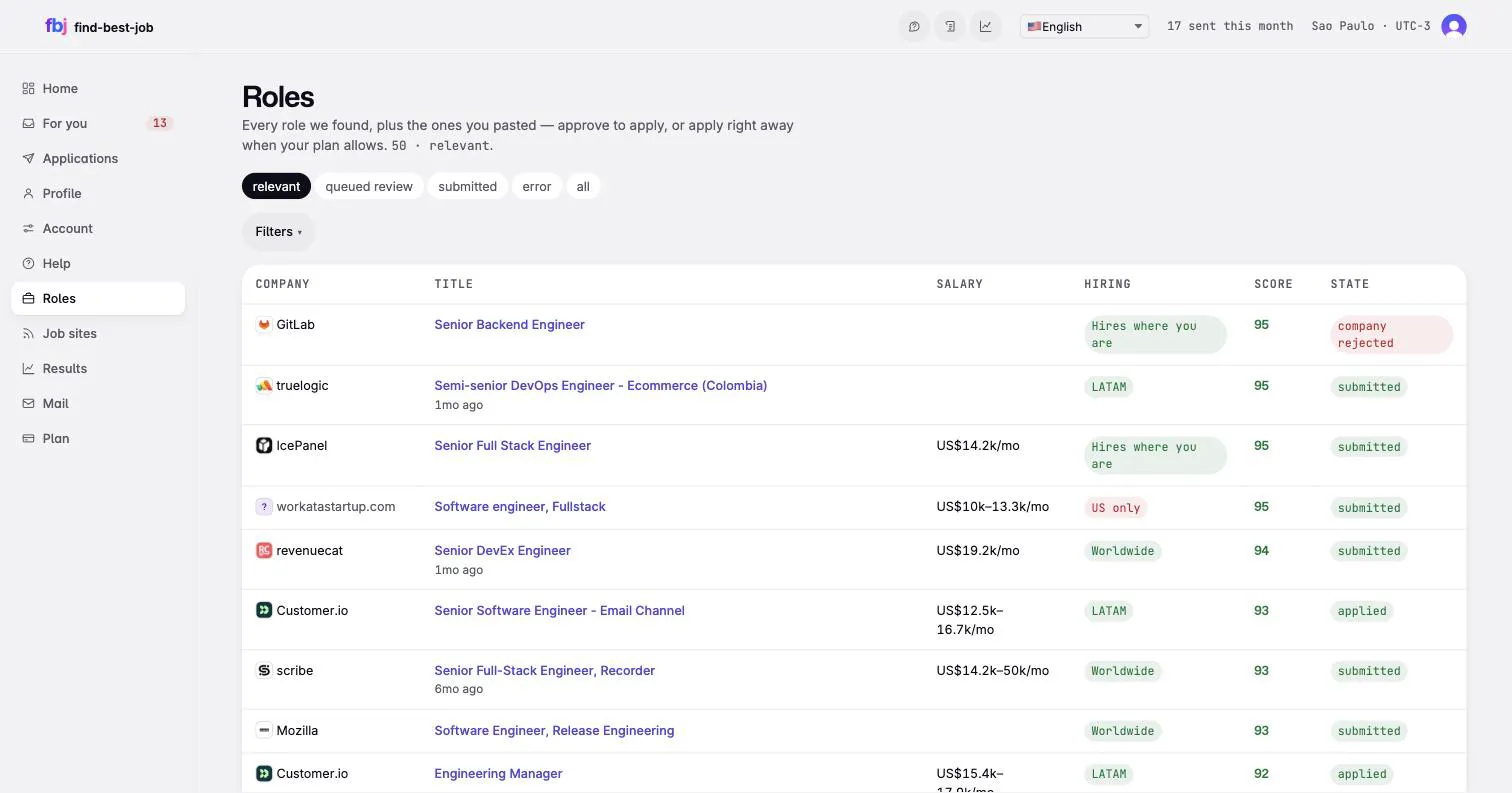The image size is (1512, 793).
Task: Click the Home sidebar icon
Action: coord(28,89)
